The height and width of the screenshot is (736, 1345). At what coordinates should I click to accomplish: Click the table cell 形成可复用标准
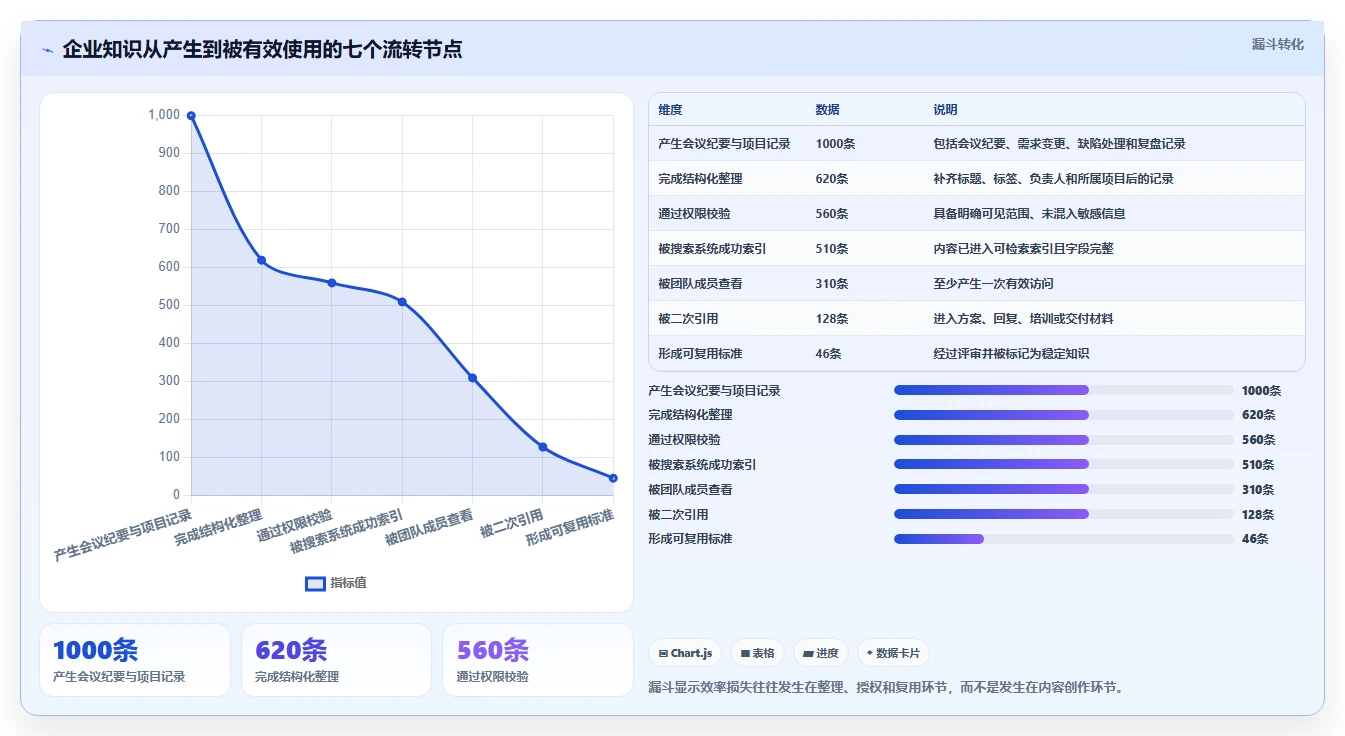700,354
